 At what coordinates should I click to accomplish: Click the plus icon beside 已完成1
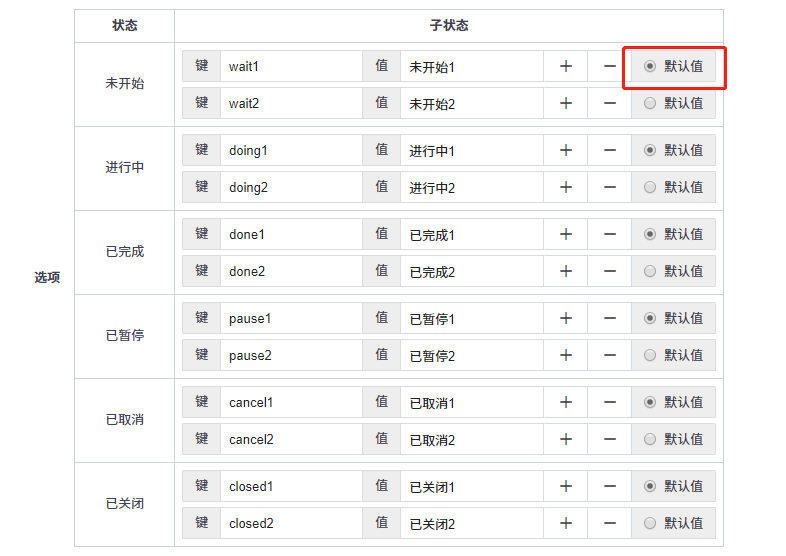(x=565, y=234)
